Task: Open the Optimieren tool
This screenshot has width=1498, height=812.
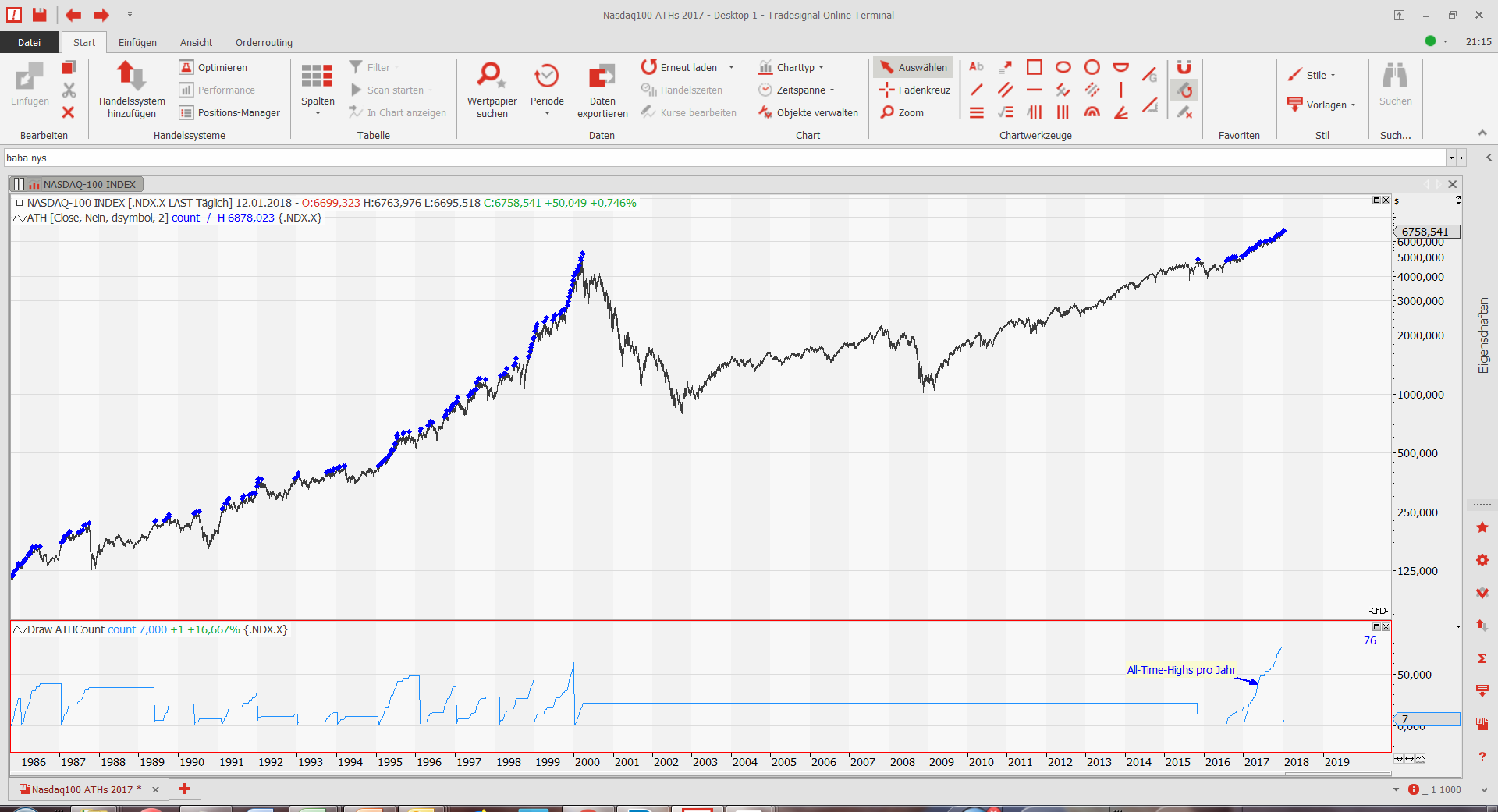Action: click(x=213, y=68)
